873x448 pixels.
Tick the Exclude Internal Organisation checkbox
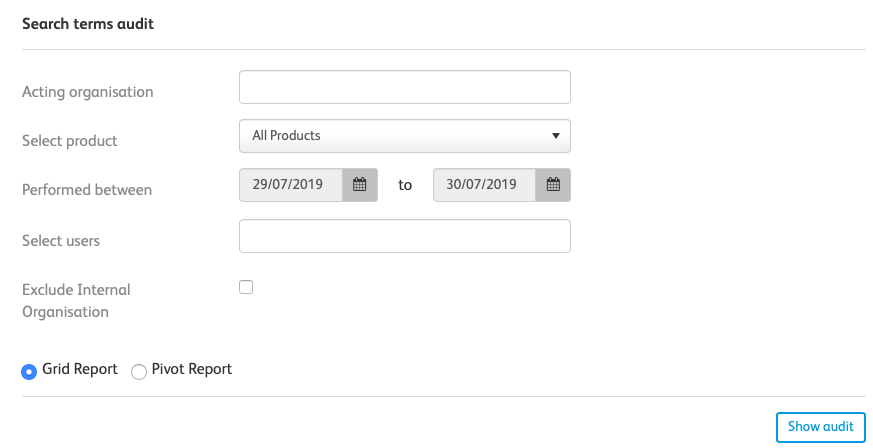246,287
